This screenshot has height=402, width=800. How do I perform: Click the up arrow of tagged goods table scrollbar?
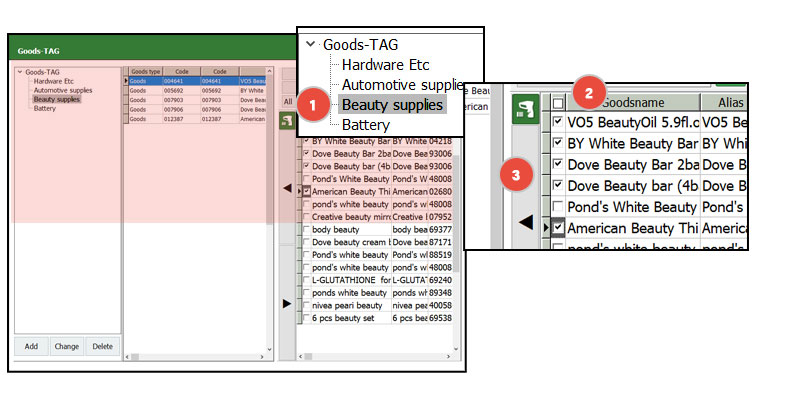(270, 71)
